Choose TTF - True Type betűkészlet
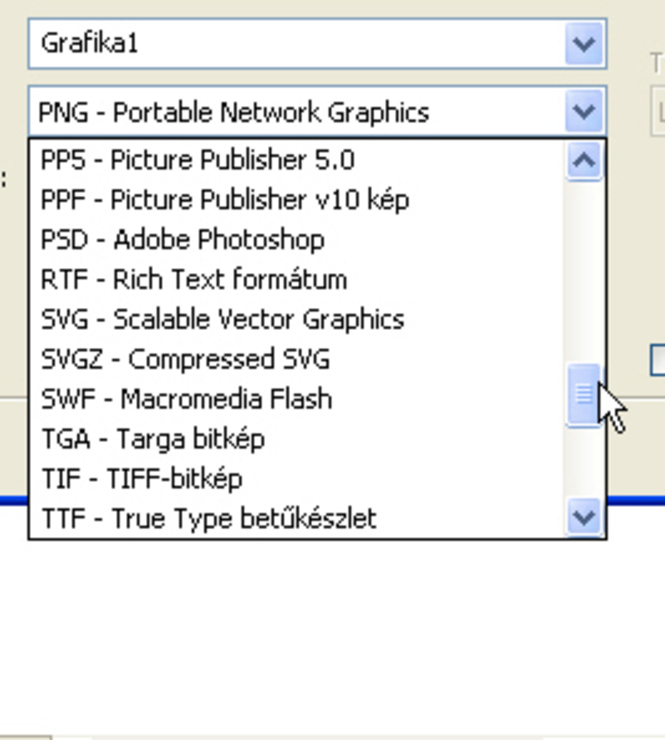This screenshot has width=665, height=740. (x=209, y=518)
